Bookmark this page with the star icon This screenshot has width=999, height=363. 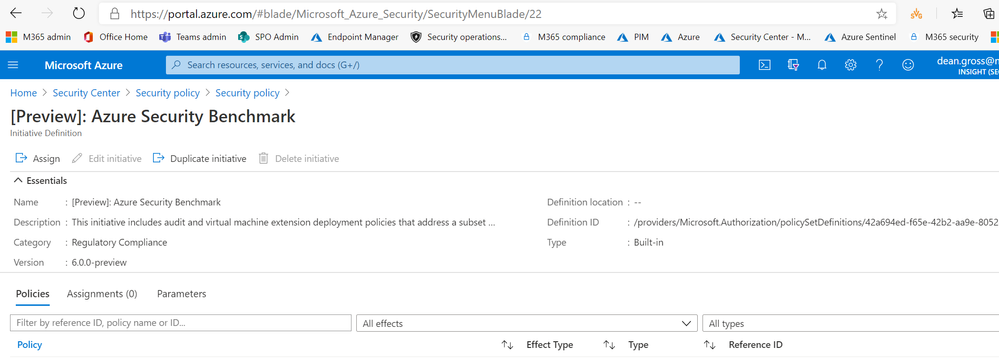881,13
